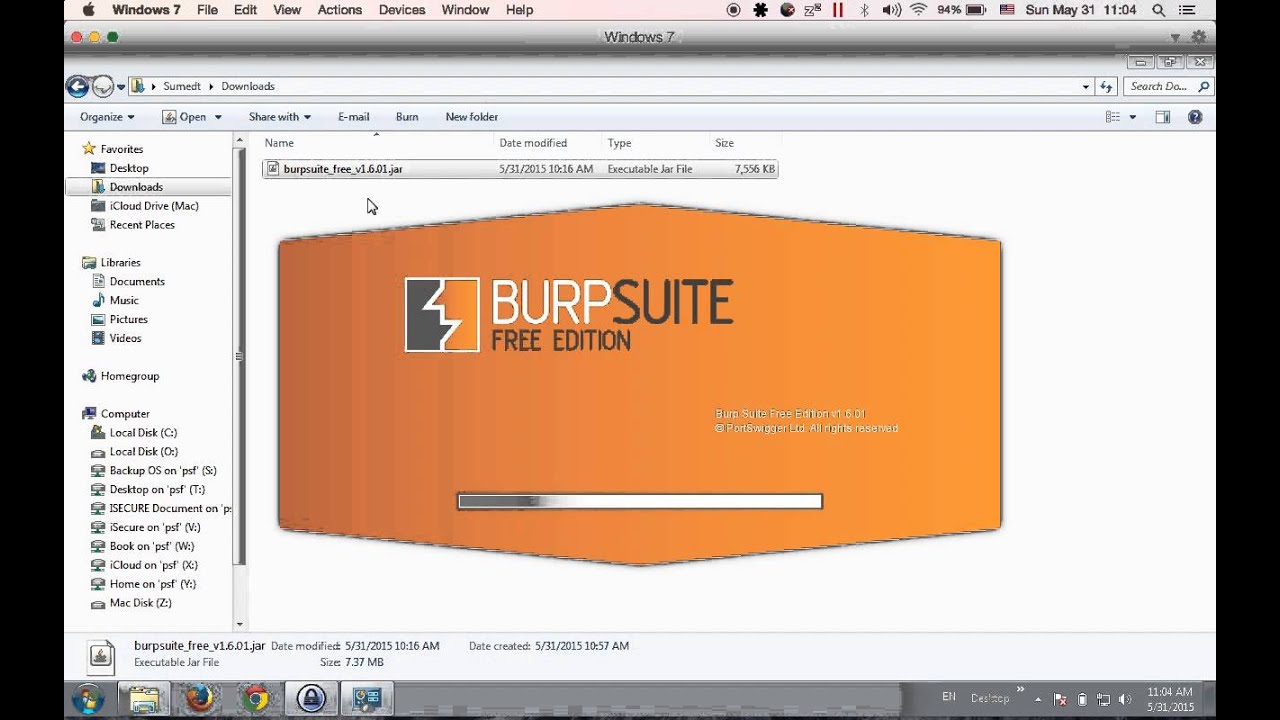Select Libraries in the navigation pane
The image size is (1280, 720).
pyautogui.click(x=120, y=262)
